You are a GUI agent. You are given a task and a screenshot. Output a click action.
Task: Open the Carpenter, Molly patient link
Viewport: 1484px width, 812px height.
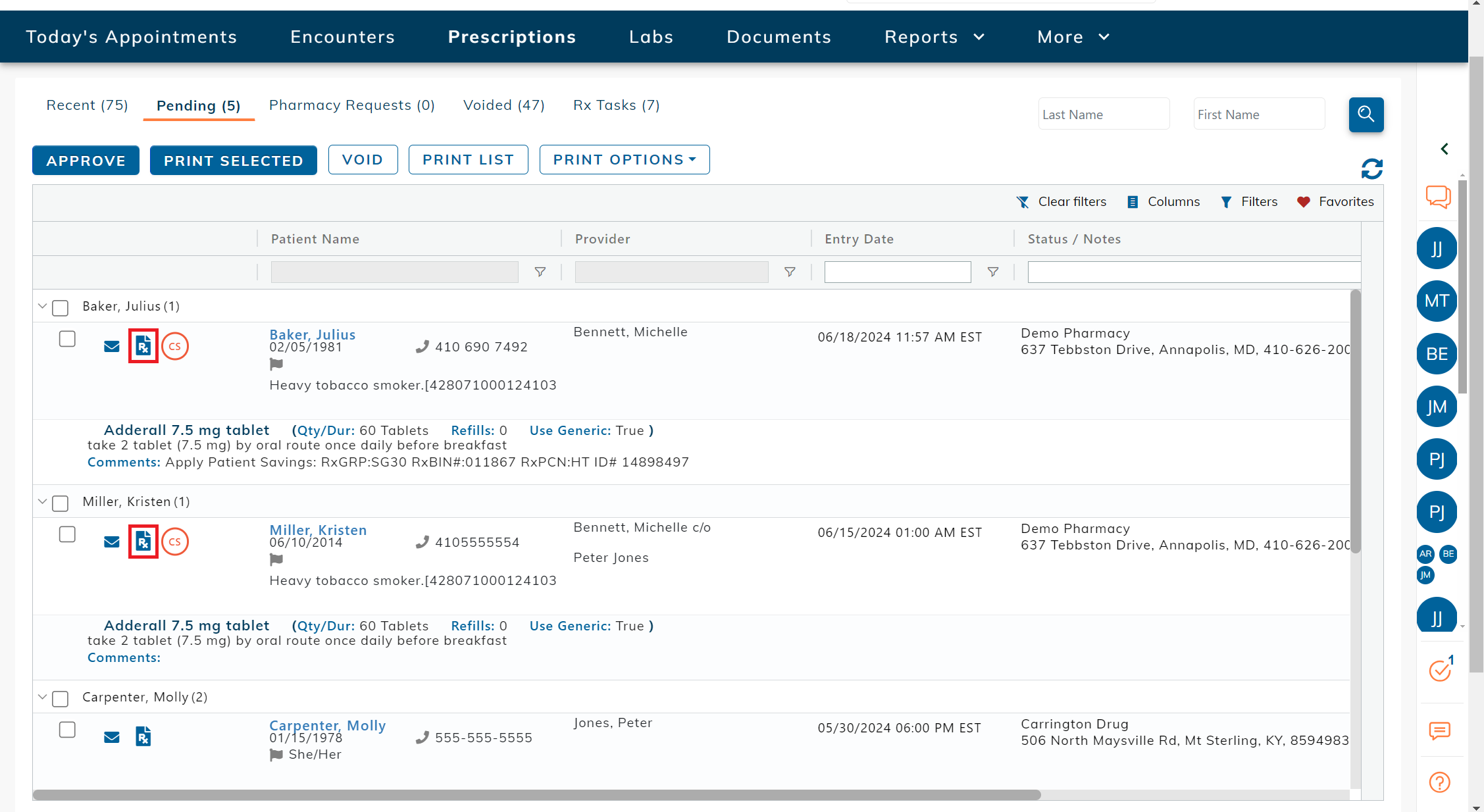[328, 725]
